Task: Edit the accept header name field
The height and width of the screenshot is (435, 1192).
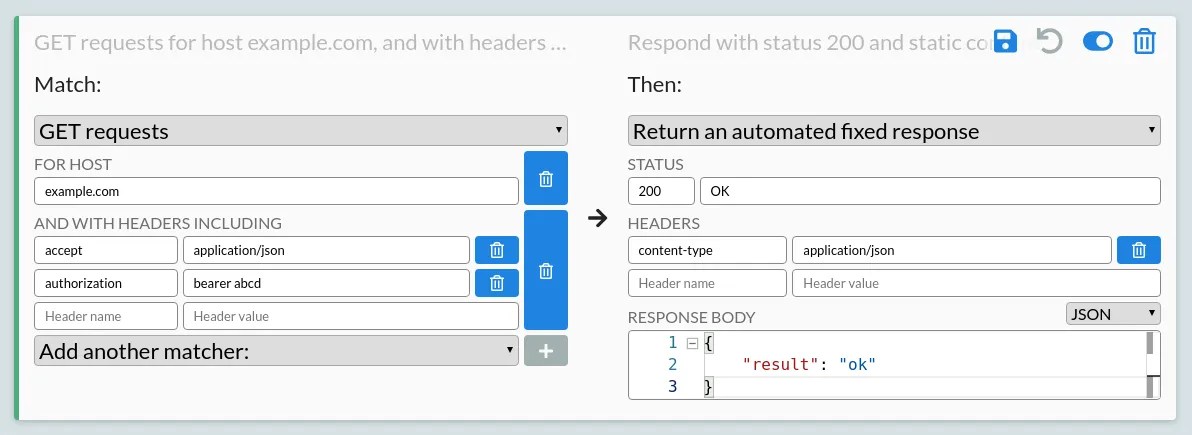Action: coord(106,249)
